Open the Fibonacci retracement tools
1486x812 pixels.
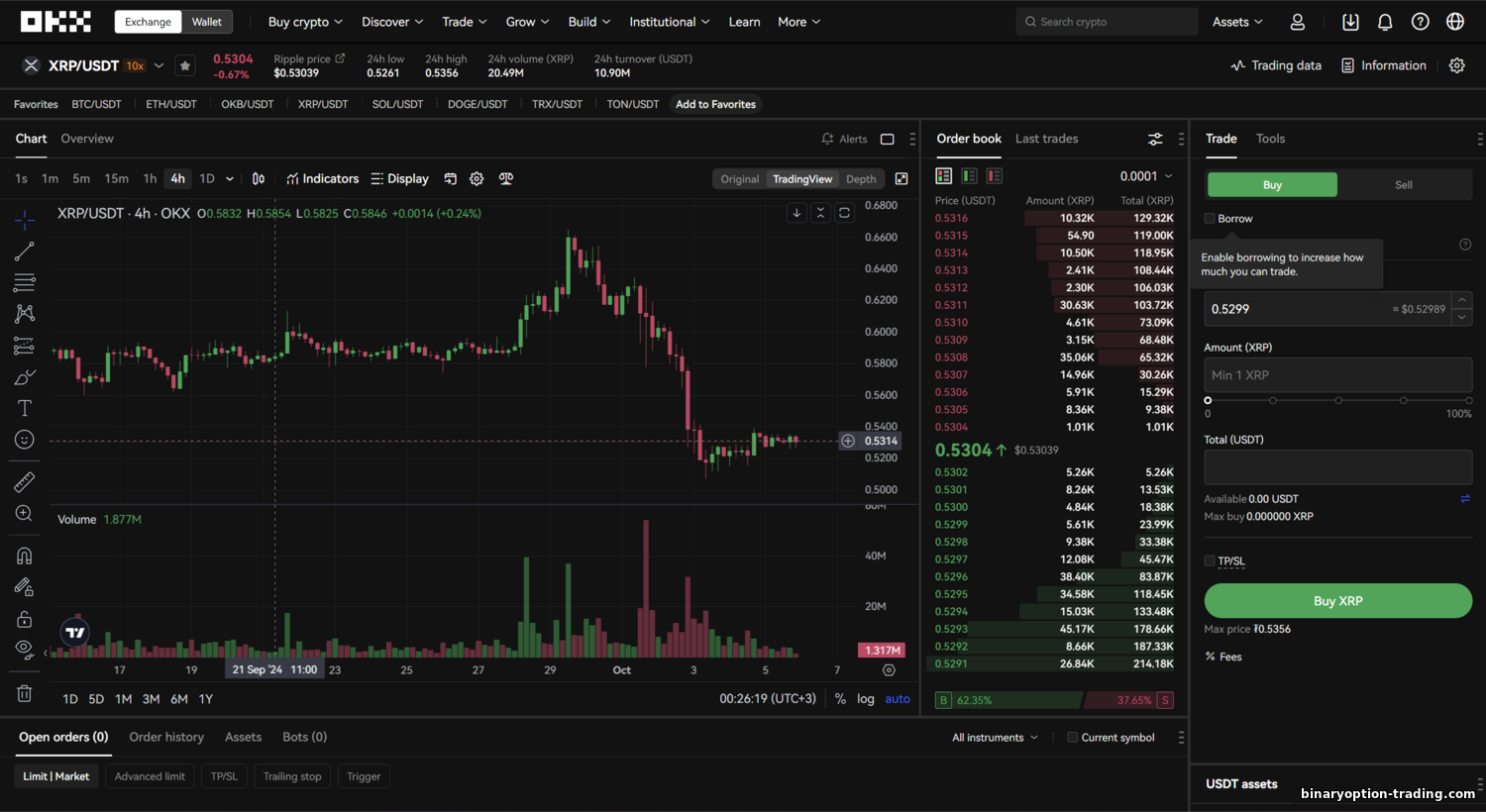[25, 282]
